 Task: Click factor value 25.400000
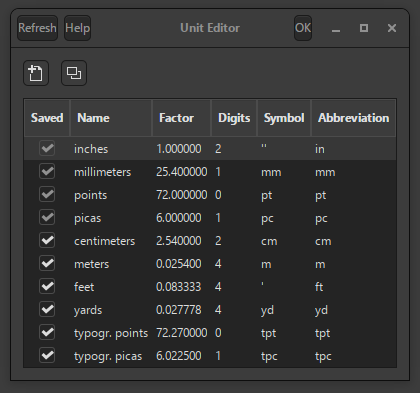click(x=182, y=172)
